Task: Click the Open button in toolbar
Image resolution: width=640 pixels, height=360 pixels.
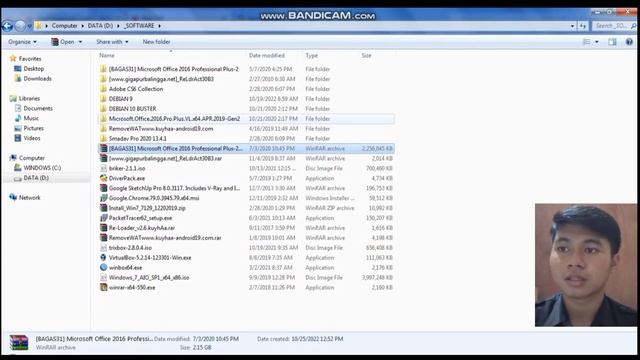Action: point(63,42)
